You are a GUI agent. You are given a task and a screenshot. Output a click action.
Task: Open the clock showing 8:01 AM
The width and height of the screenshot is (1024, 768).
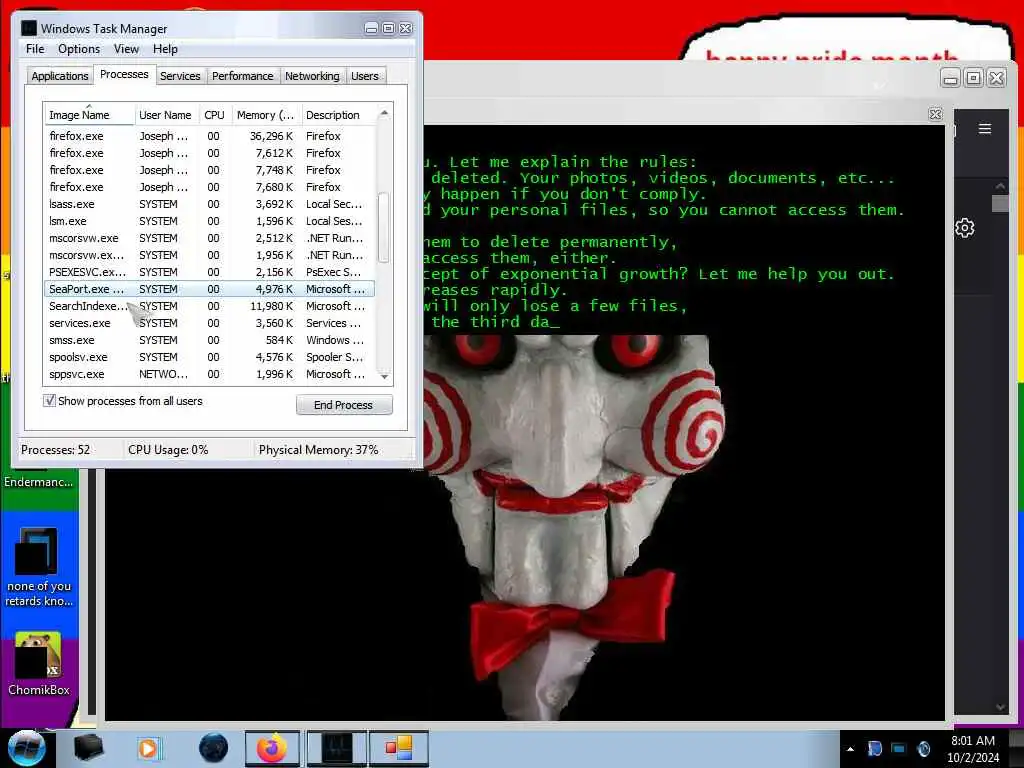pyautogui.click(x=973, y=749)
